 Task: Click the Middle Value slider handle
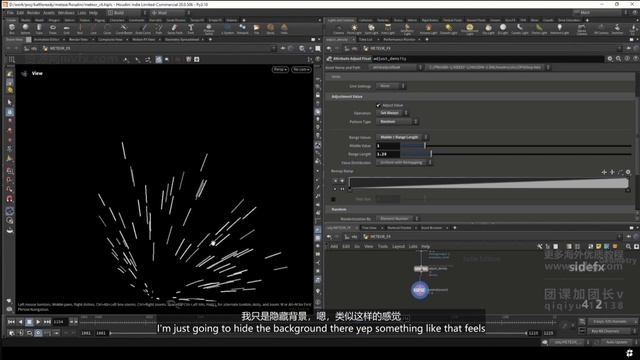425,146
